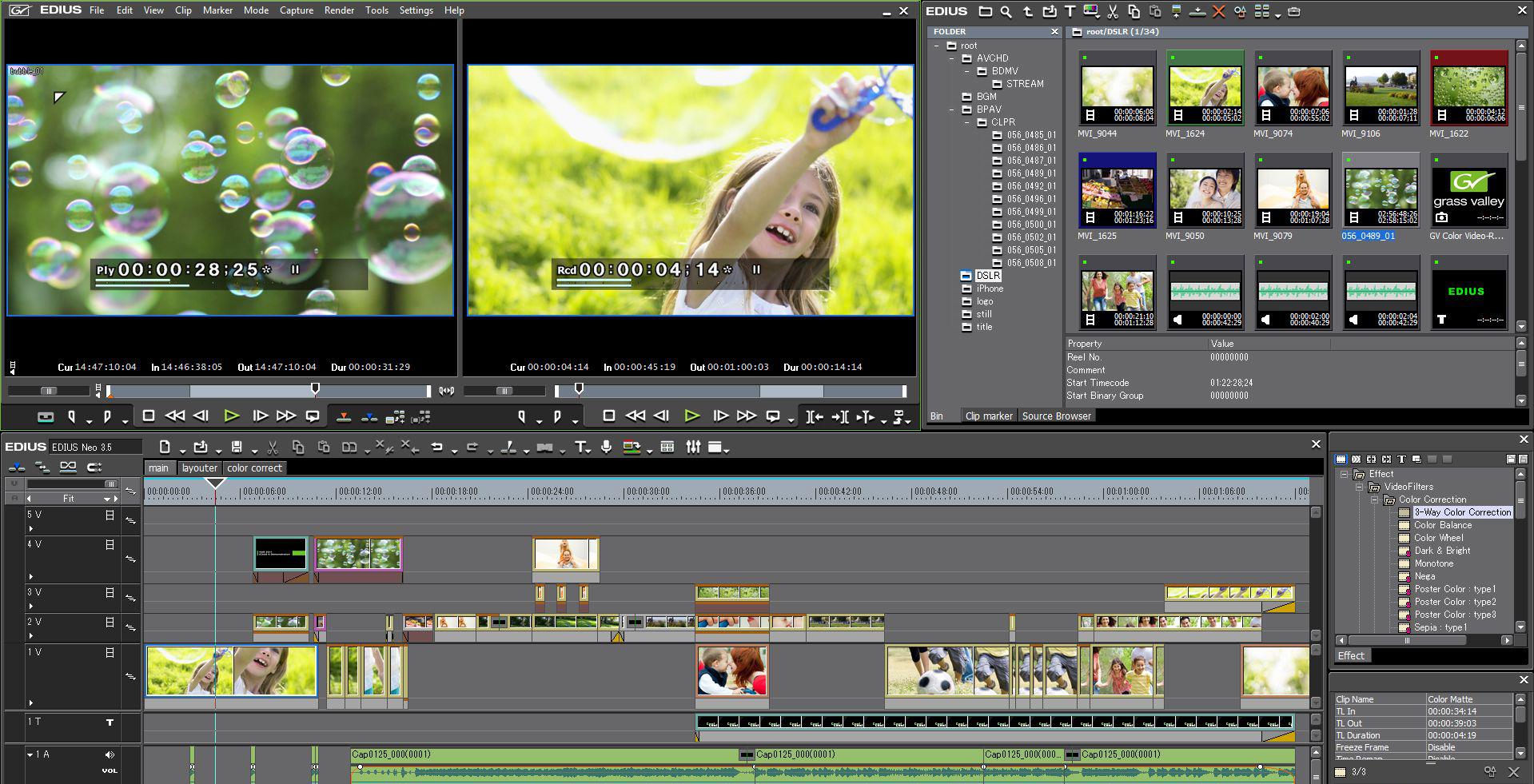Click the Loop playback icon on the Recorder
The height and width of the screenshot is (784, 1534).
click(772, 416)
